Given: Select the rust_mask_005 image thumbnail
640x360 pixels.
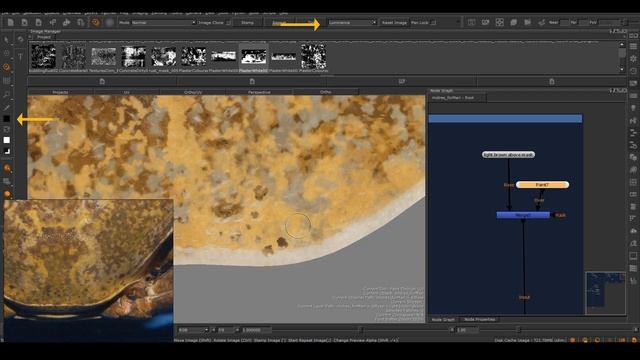Looking at the screenshot, I should click(x=164, y=56).
